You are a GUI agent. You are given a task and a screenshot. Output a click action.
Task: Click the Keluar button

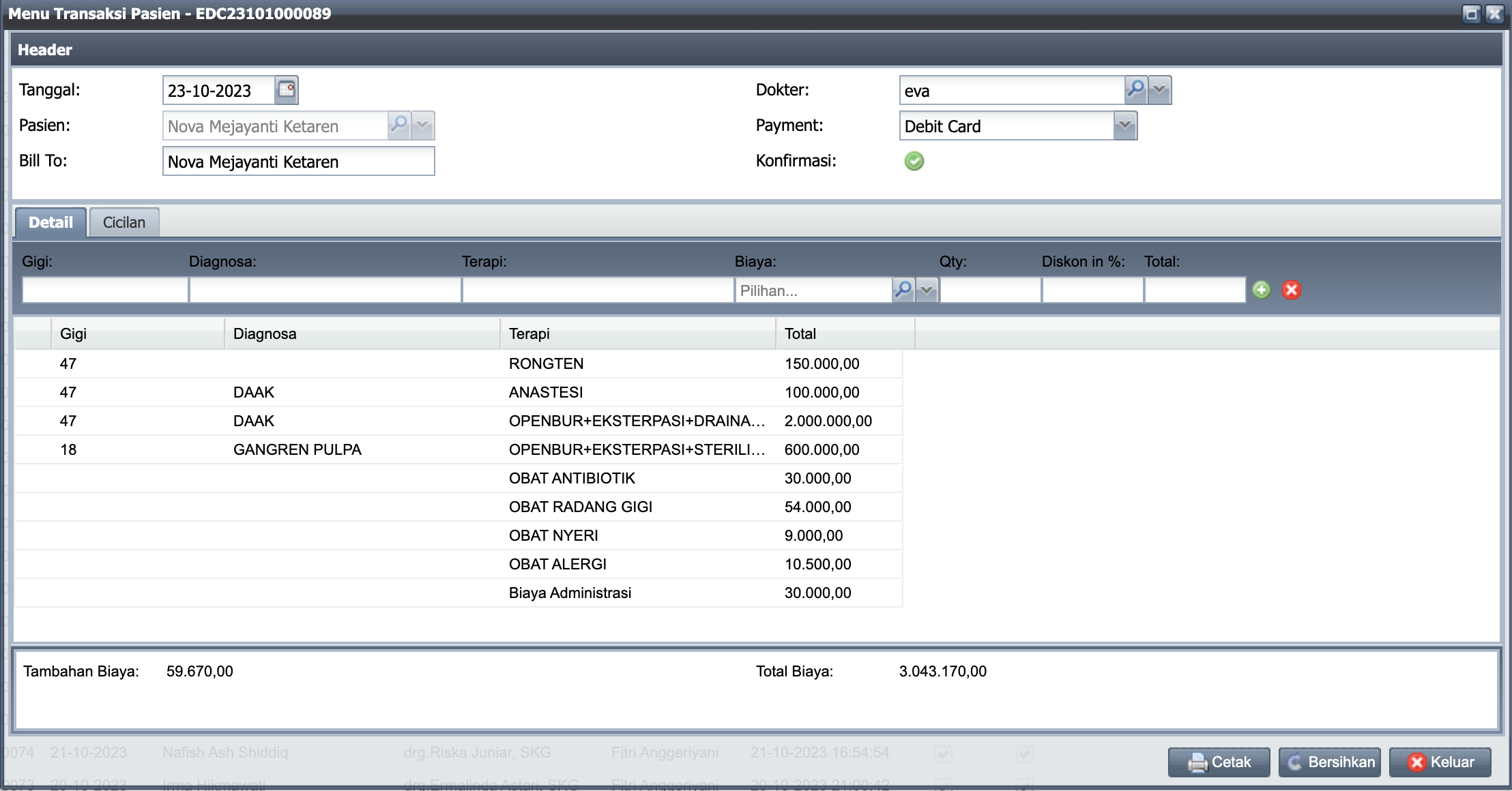click(x=1440, y=762)
